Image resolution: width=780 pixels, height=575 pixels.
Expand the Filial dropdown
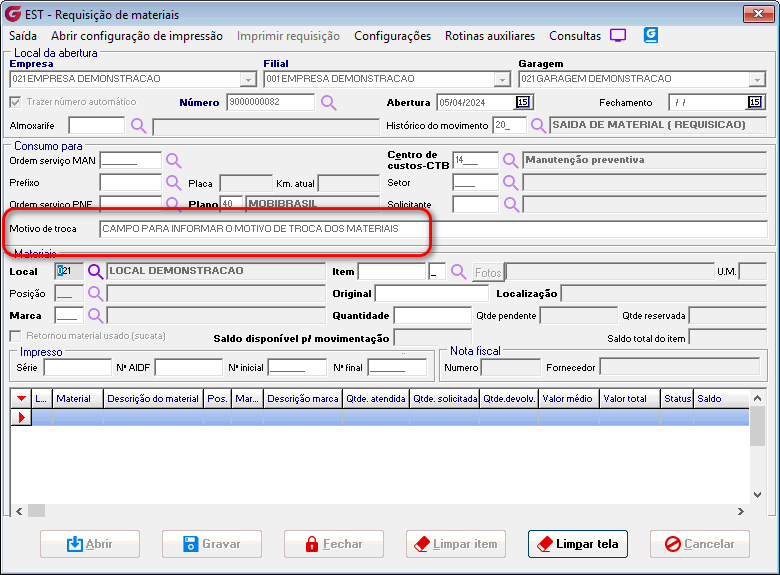coord(502,79)
